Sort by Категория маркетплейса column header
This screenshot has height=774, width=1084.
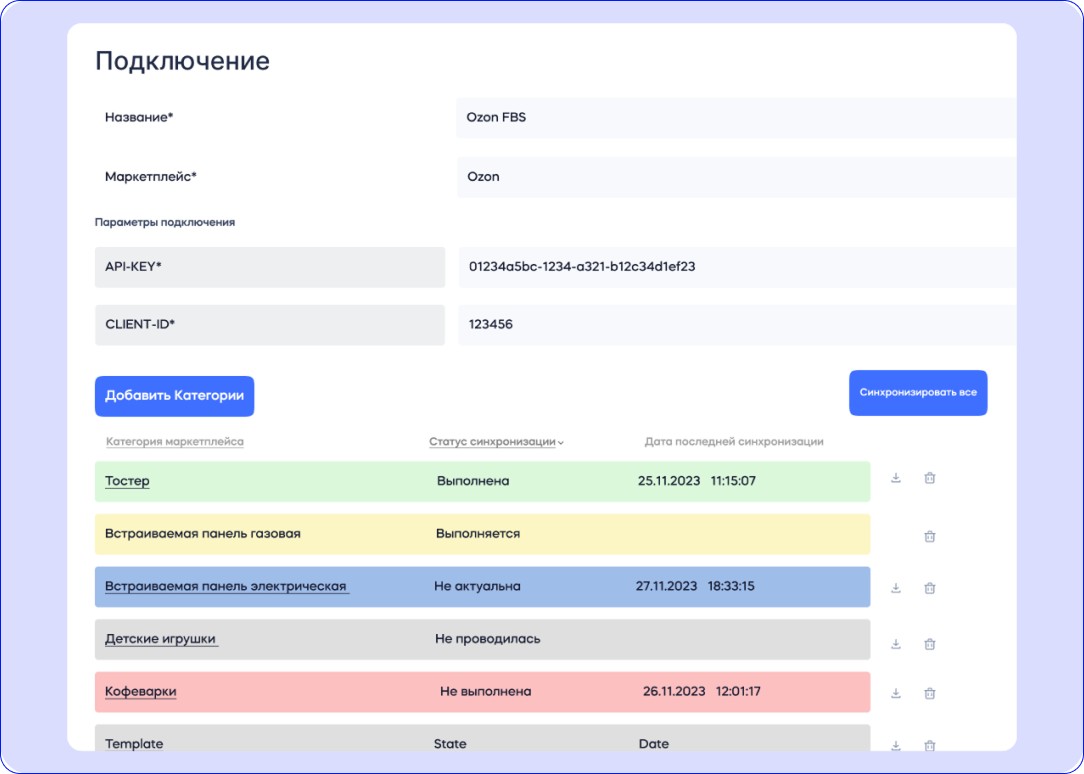point(174,442)
